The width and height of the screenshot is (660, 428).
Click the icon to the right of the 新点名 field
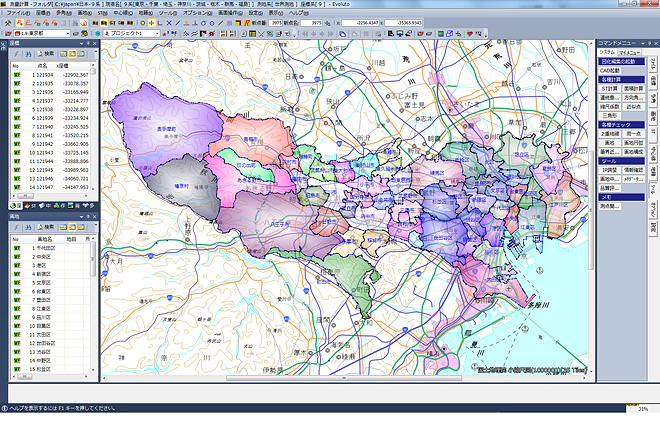pos(327,23)
